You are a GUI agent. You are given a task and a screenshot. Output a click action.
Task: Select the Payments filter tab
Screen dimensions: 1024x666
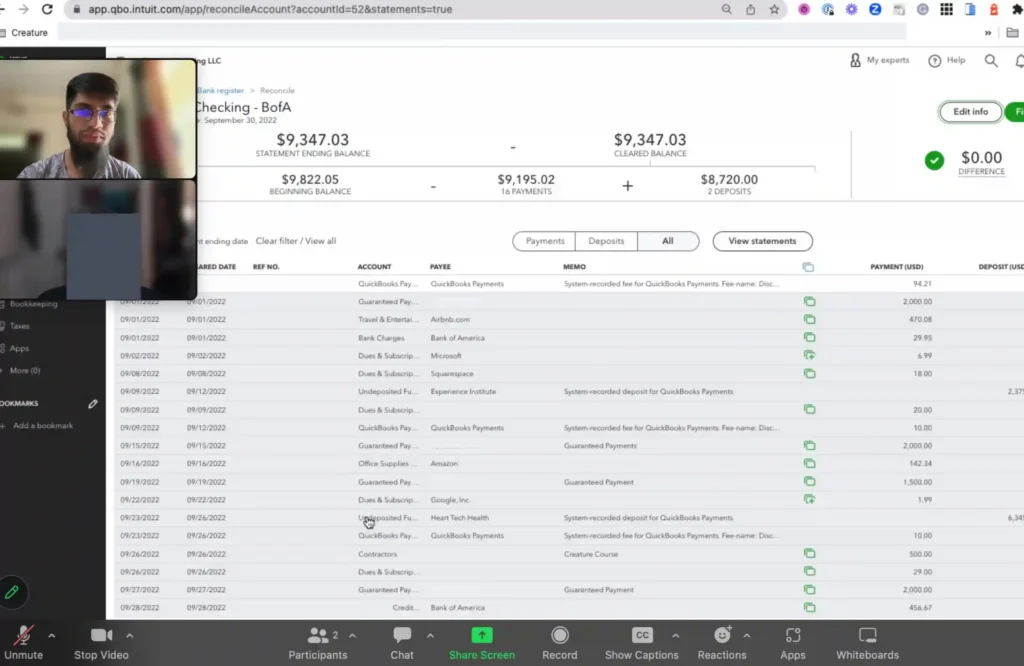click(x=545, y=241)
